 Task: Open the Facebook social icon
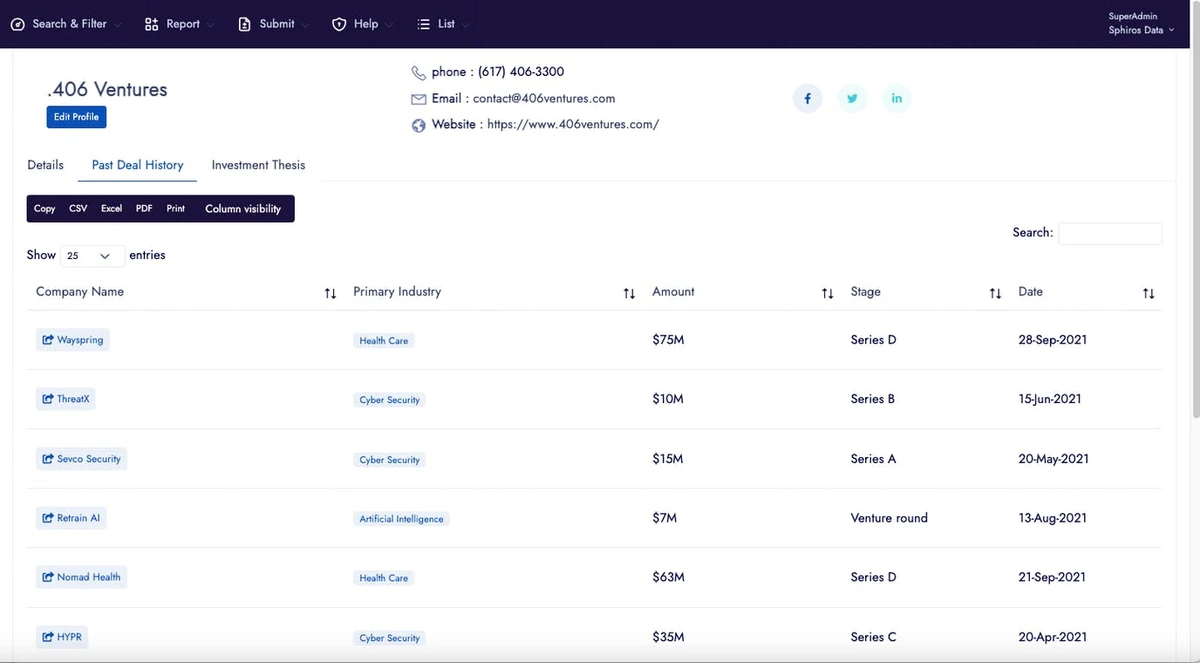tap(807, 98)
